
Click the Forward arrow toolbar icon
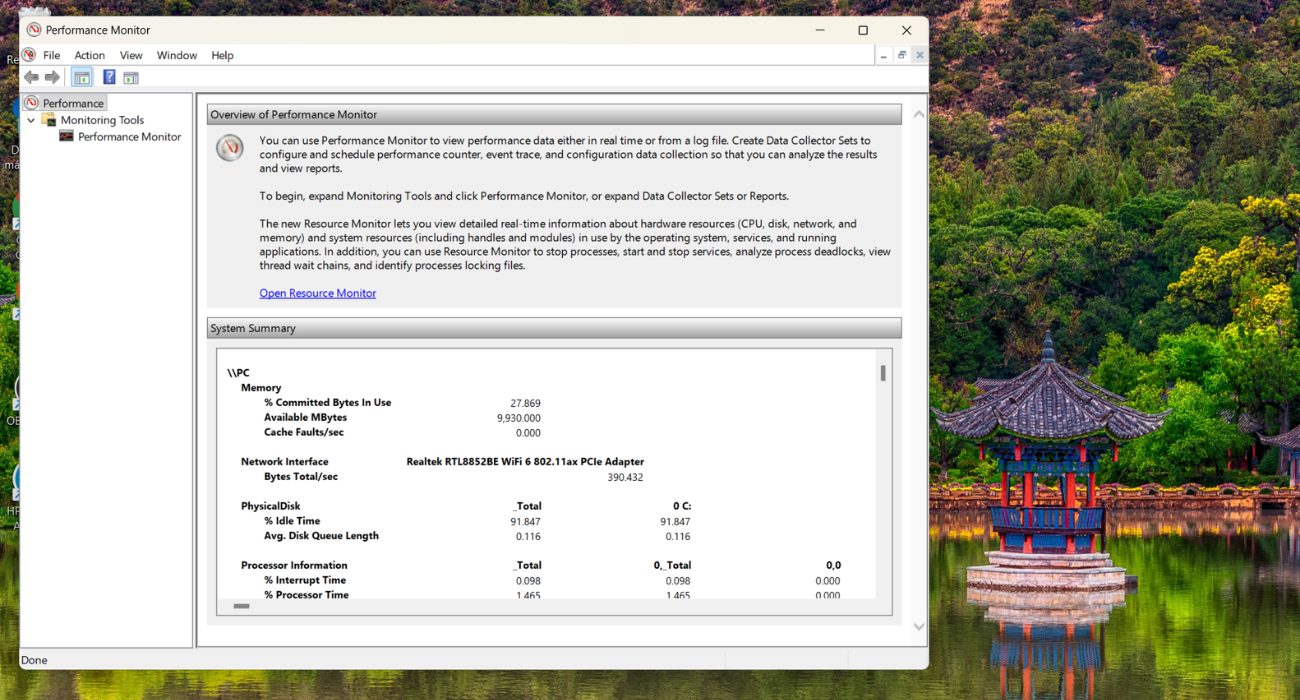pos(52,77)
